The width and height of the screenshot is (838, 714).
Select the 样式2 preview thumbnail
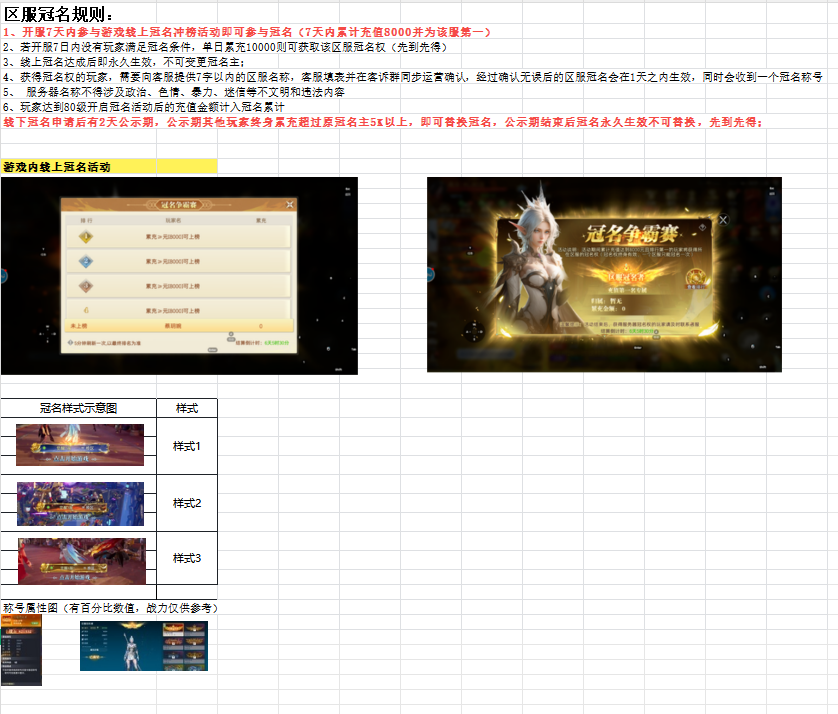click(80, 504)
